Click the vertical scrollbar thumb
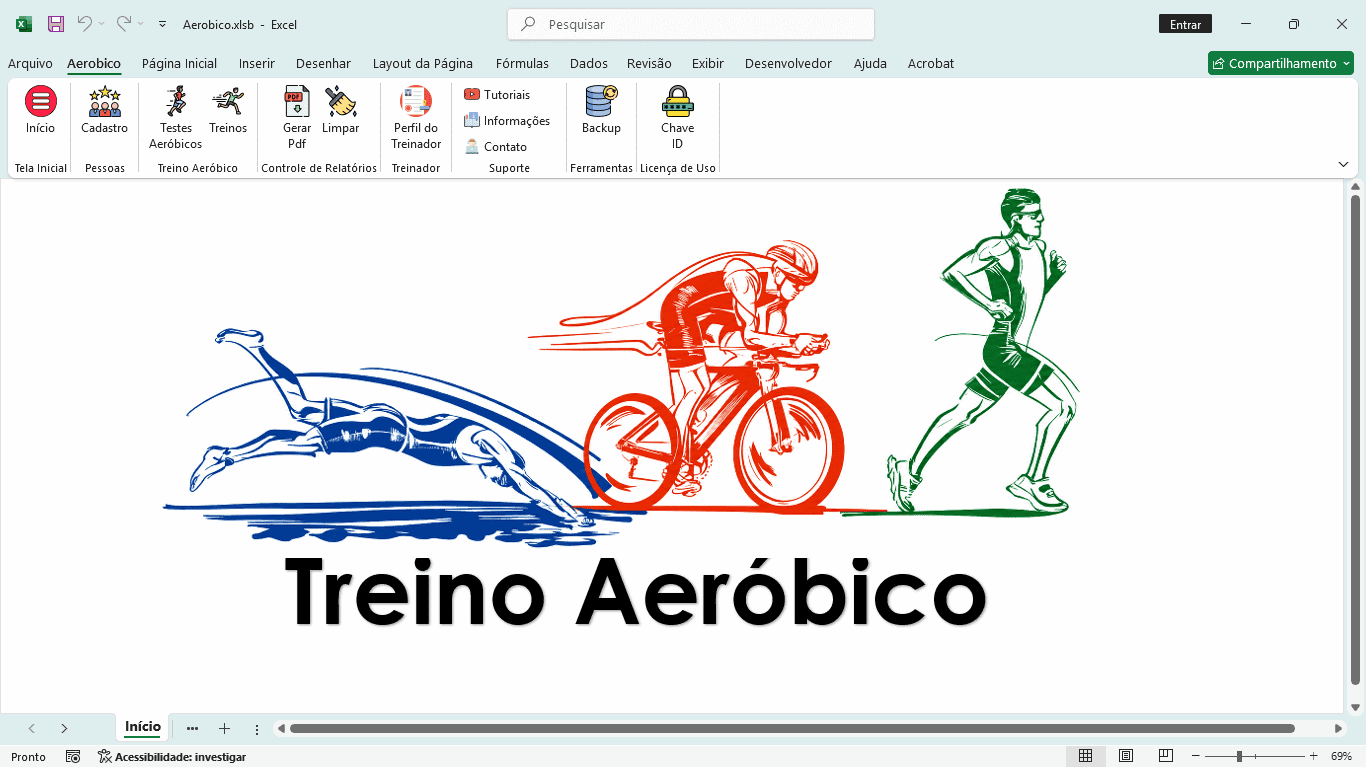Screen dimensions: 1366x768 click(1356, 440)
